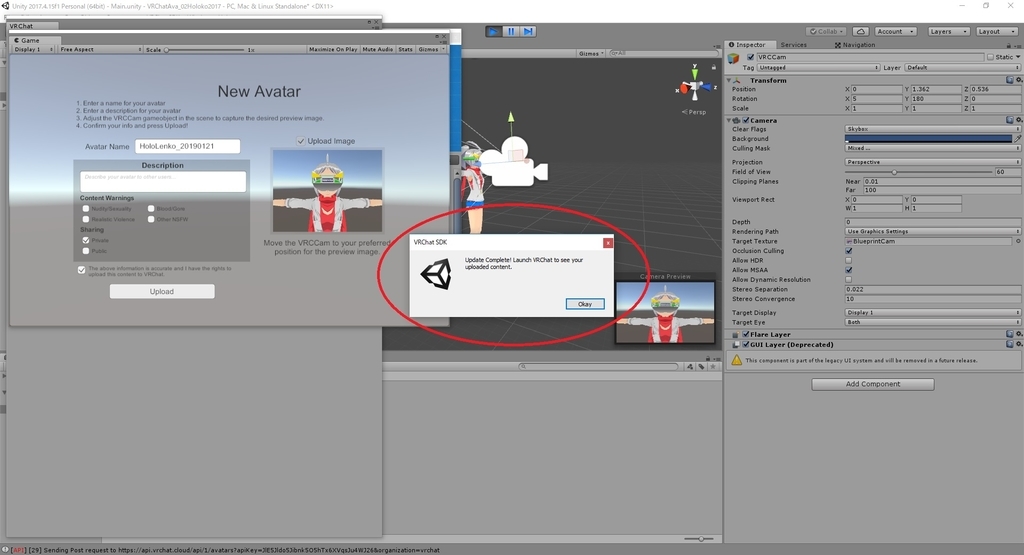Open the Rendering Path dropdown
Image resolution: width=1024 pixels, height=555 pixels.
[x=933, y=231]
